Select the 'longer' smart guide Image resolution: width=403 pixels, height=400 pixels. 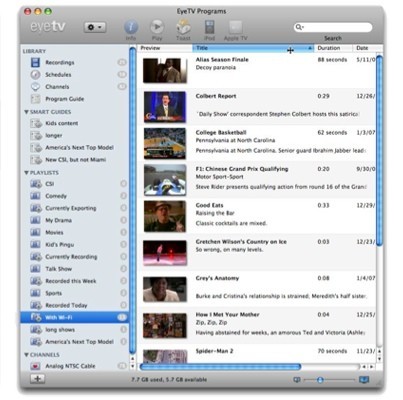coord(54,135)
